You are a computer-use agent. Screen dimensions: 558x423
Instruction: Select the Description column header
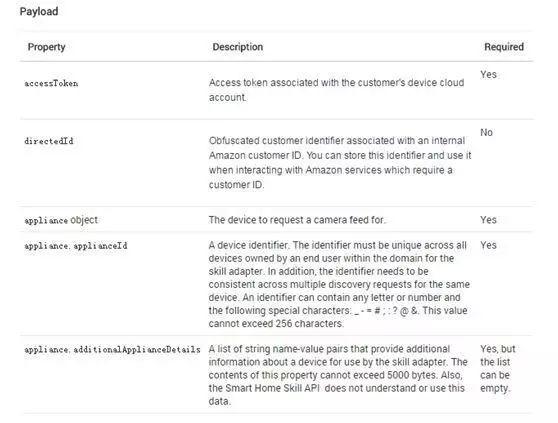238,47
